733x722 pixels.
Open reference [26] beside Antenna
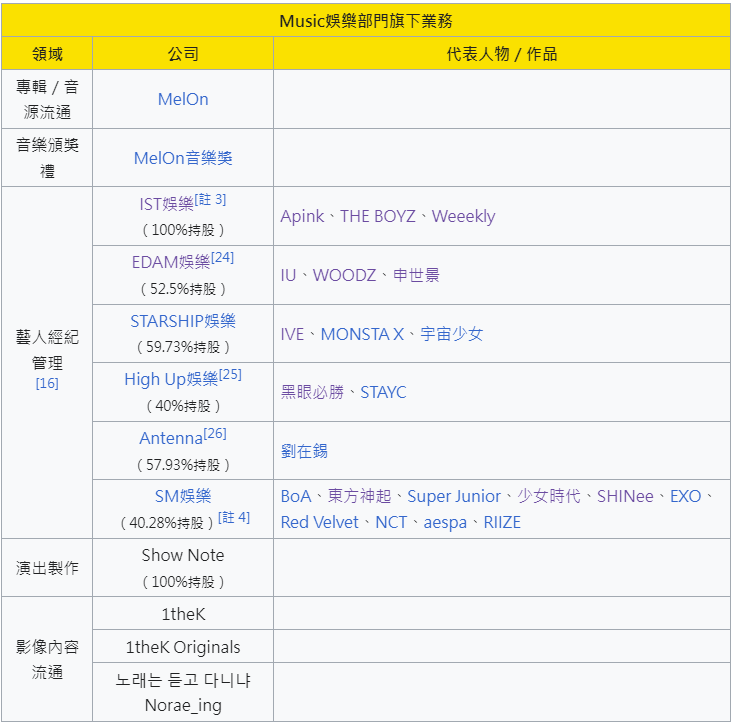pyautogui.click(x=215, y=433)
